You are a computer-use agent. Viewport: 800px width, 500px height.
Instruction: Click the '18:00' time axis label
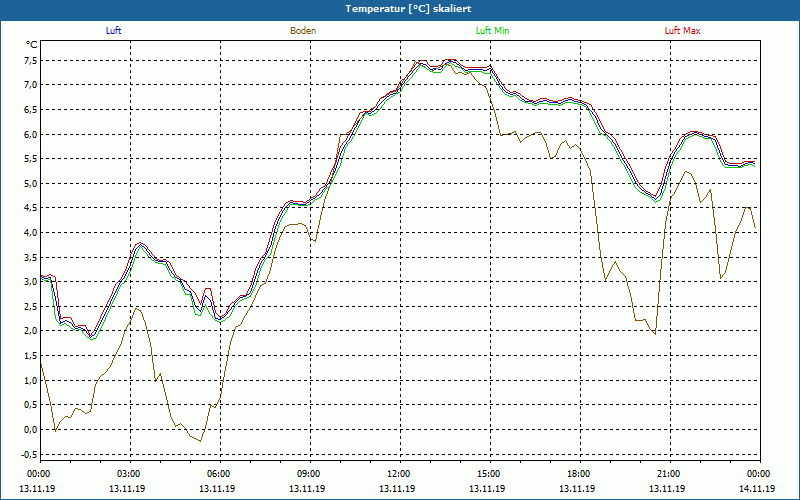click(580, 474)
